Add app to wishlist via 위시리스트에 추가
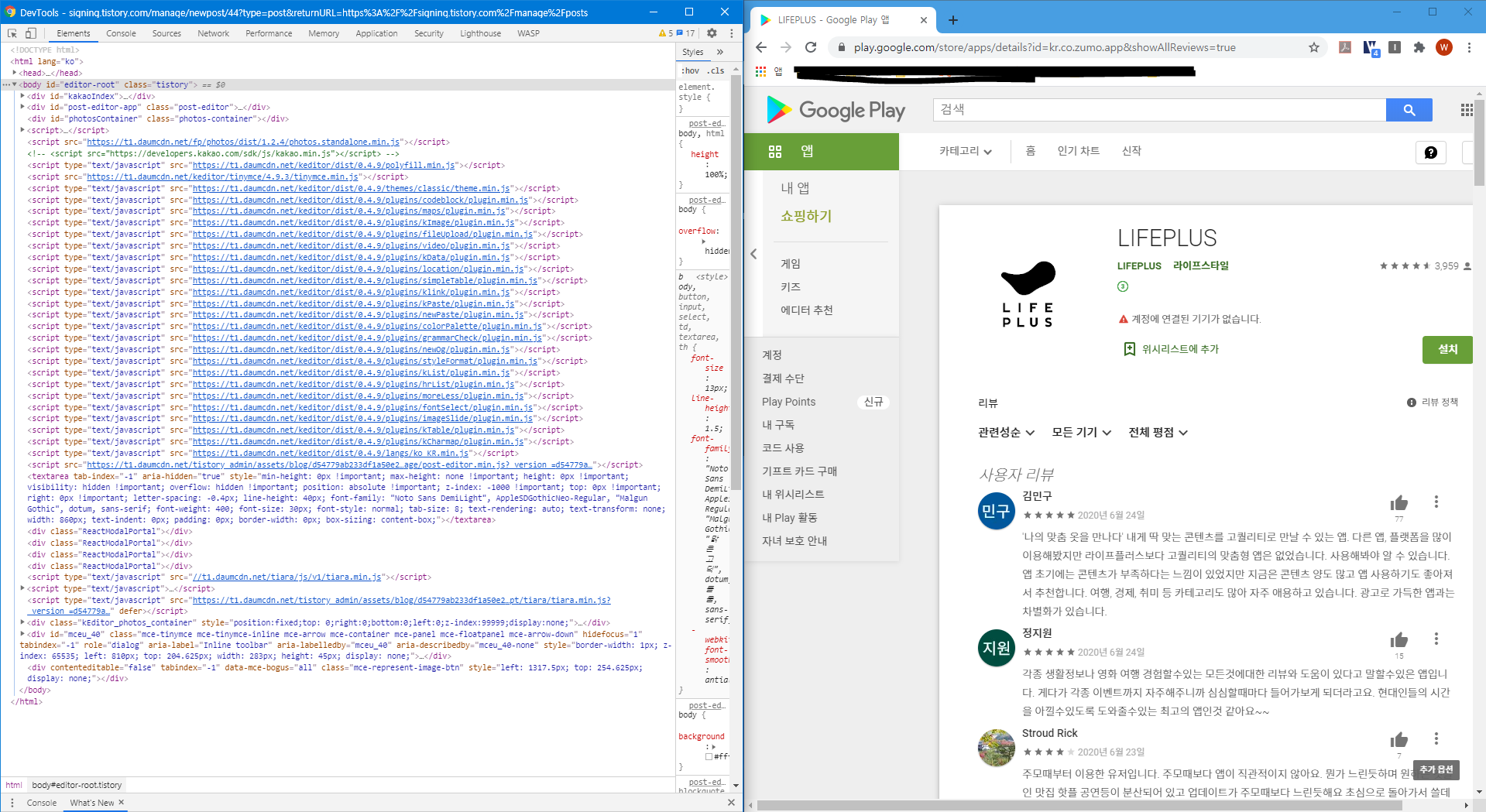This screenshot has height=812, width=1486. coord(1171,349)
